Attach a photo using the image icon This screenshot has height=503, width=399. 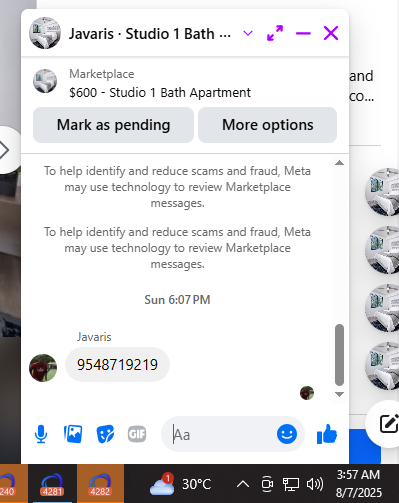click(x=73, y=434)
